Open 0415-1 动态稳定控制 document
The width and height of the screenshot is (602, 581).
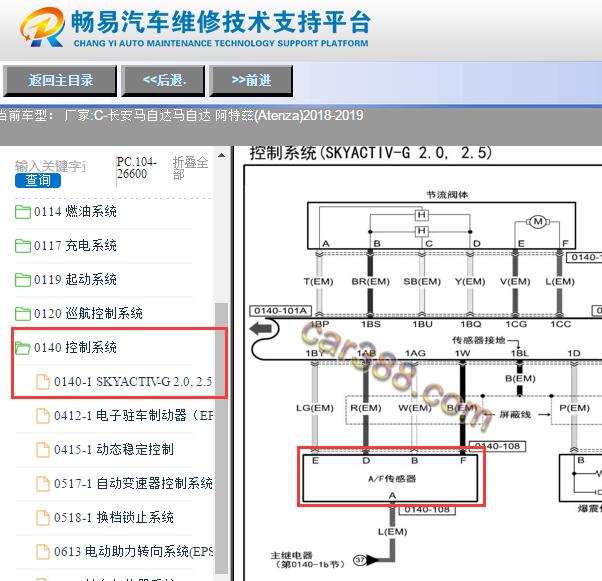pos(114,449)
